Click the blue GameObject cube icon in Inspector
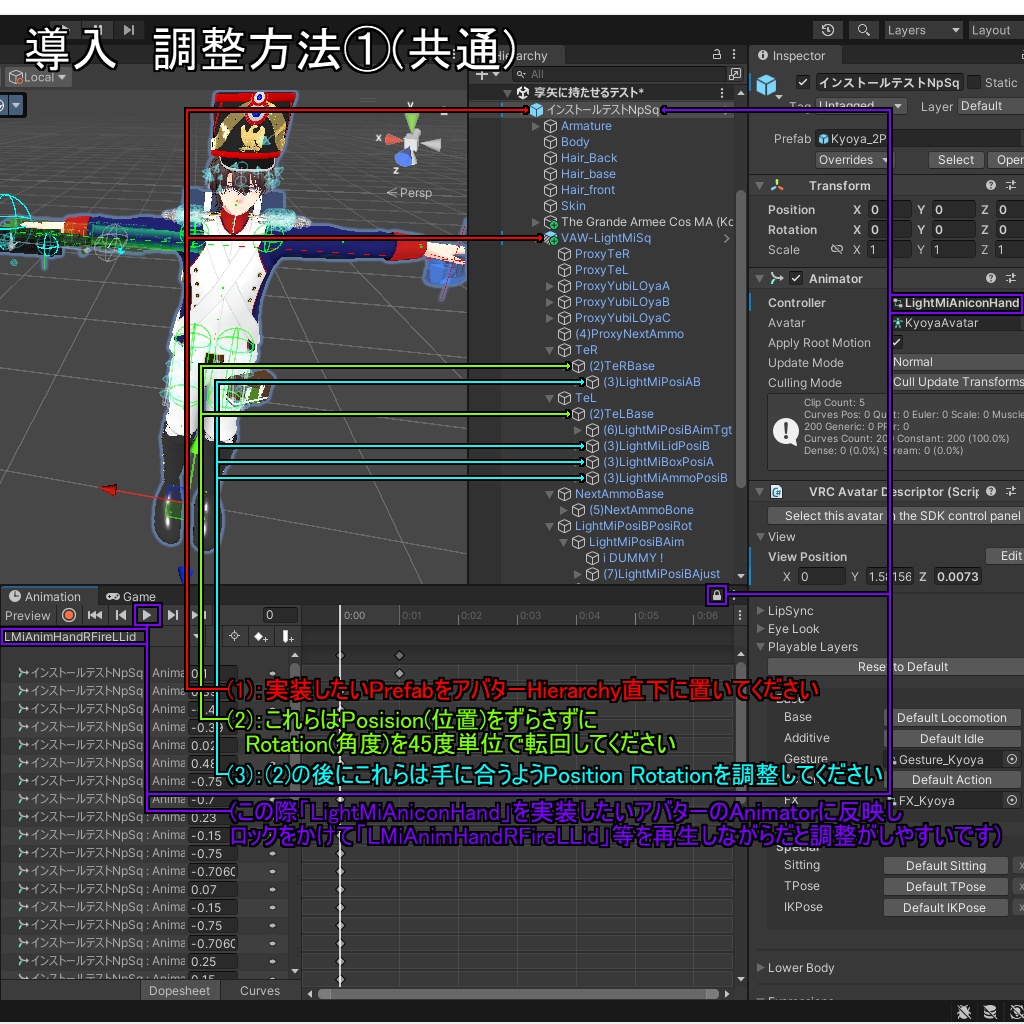 (766, 85)
